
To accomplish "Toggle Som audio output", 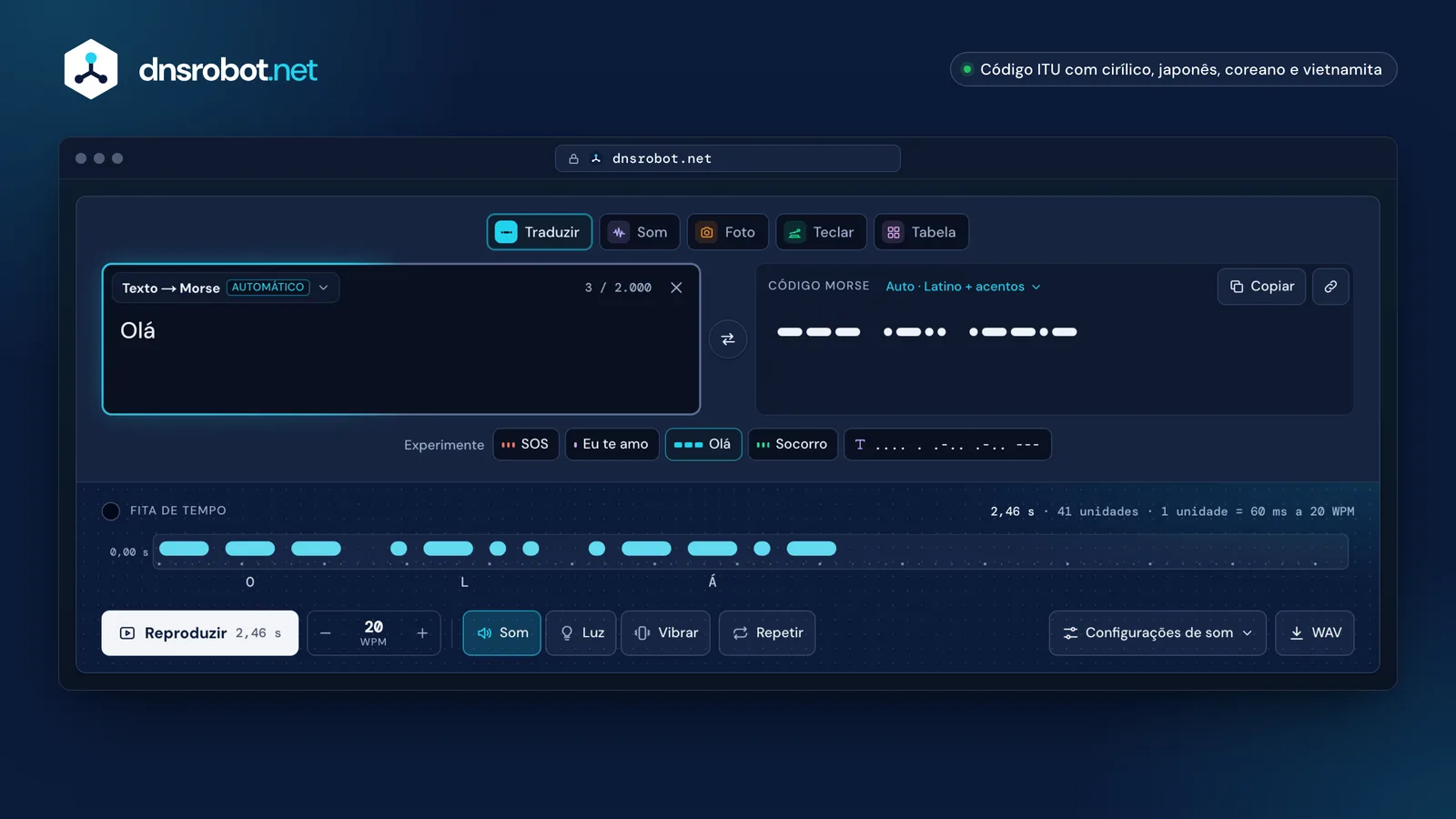I will 502,632.
